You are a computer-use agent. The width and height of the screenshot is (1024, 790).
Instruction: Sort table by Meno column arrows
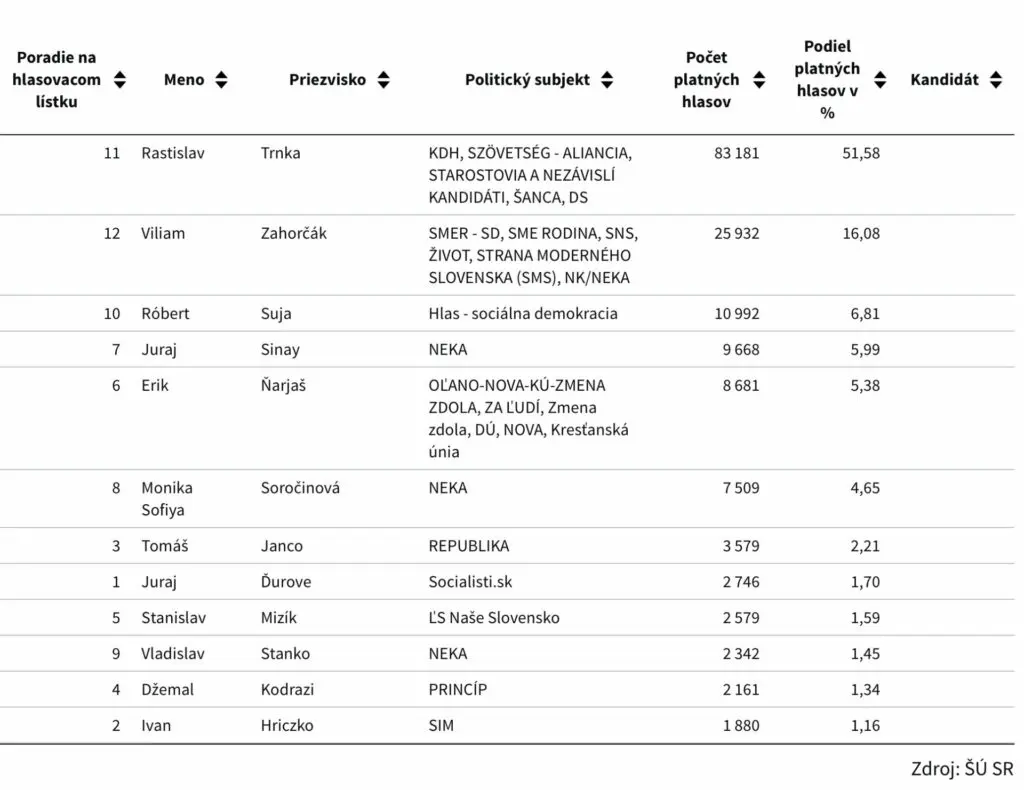(221, 80)
